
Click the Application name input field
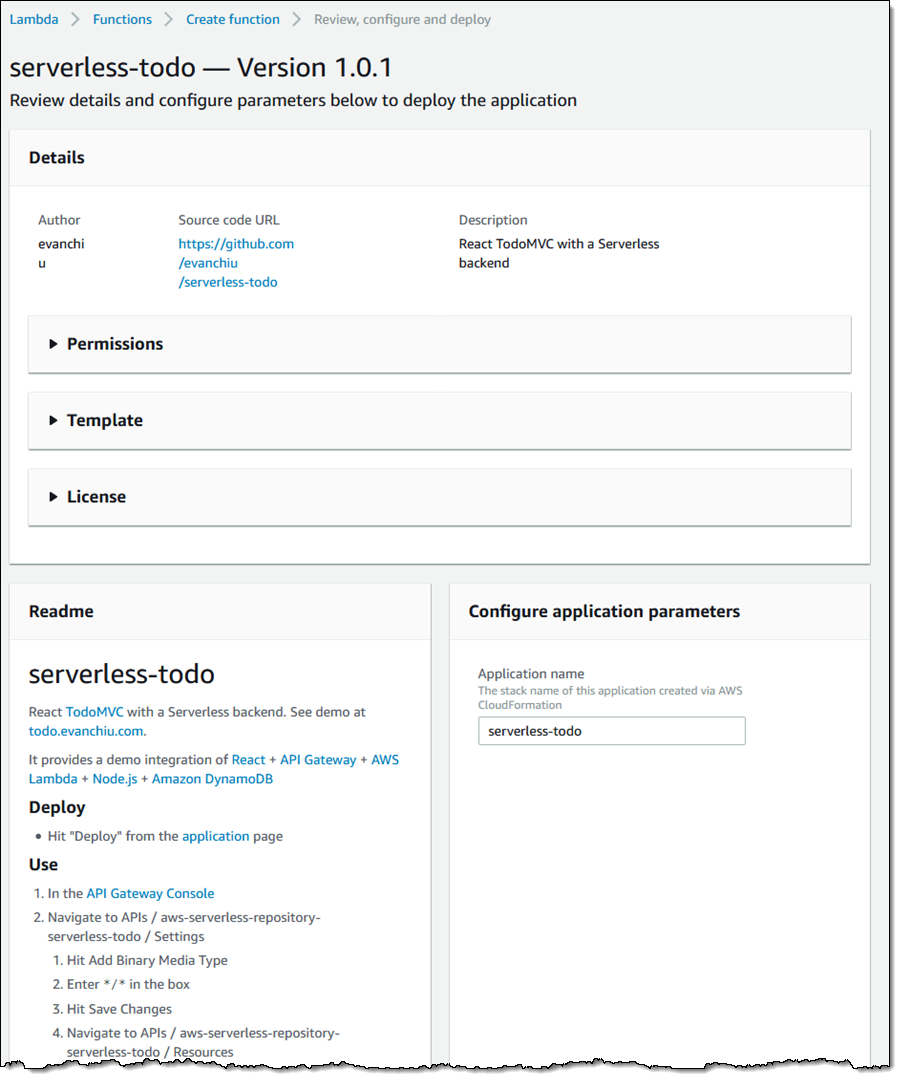(611, 731)
